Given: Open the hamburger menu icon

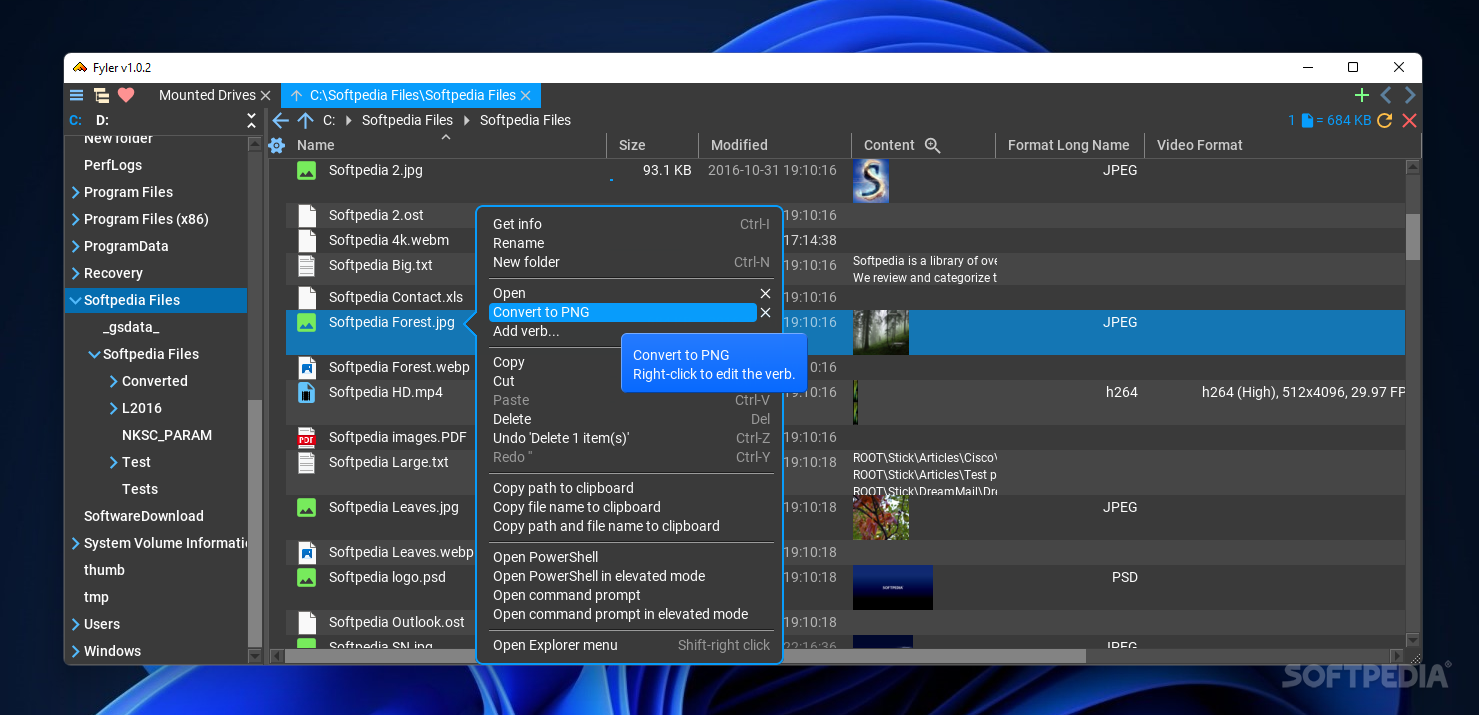Looking at the screenshot, I should click(76, 95).
